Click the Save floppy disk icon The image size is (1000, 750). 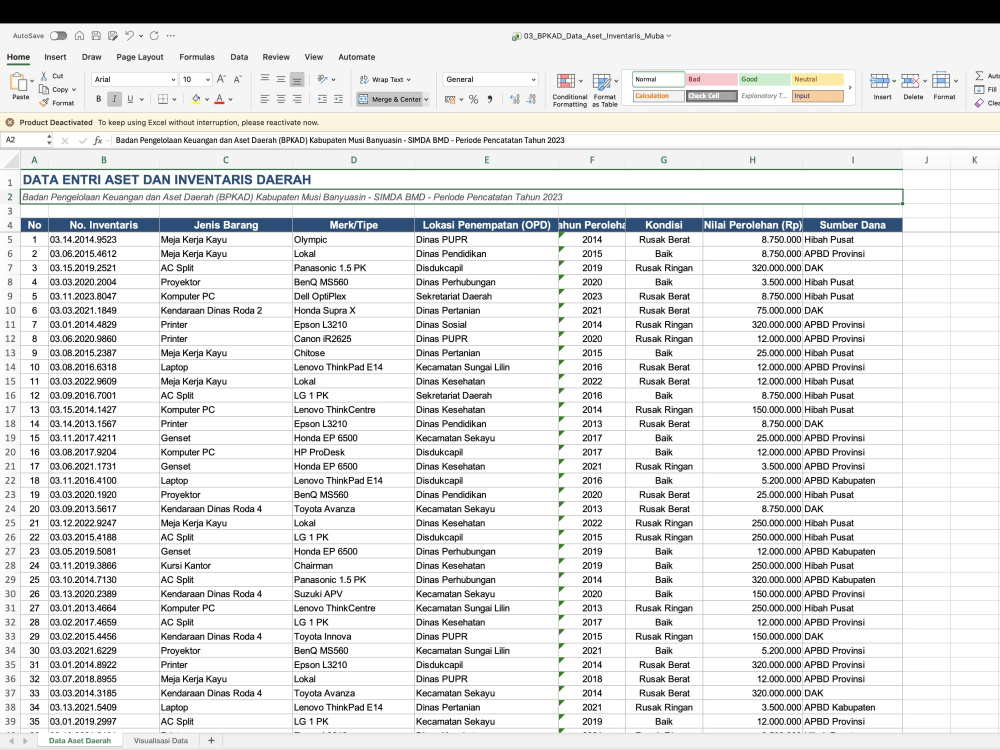coord(96,36)
